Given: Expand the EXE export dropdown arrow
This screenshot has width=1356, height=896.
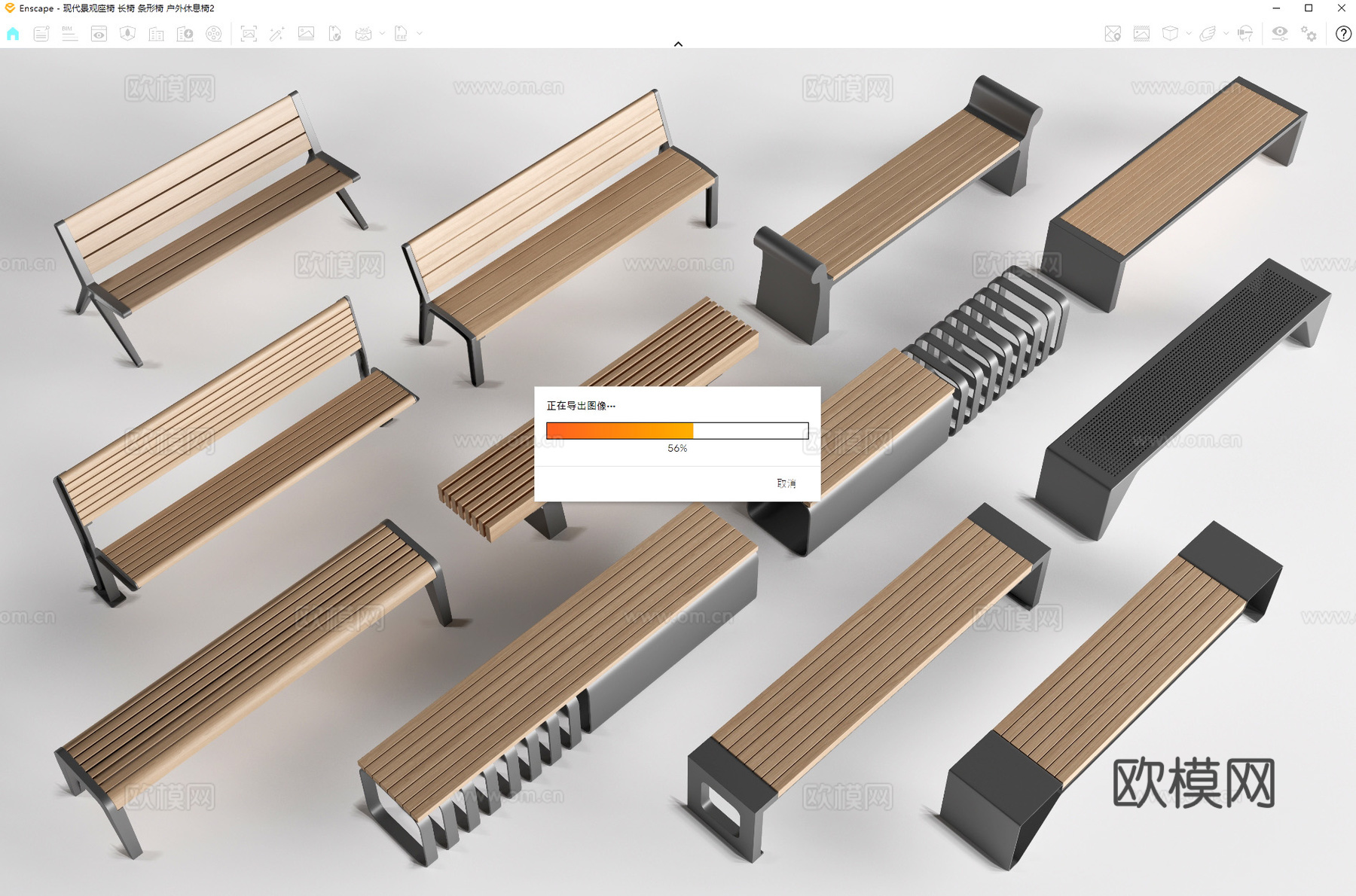Looking at the screenshot, I should 420,34.
